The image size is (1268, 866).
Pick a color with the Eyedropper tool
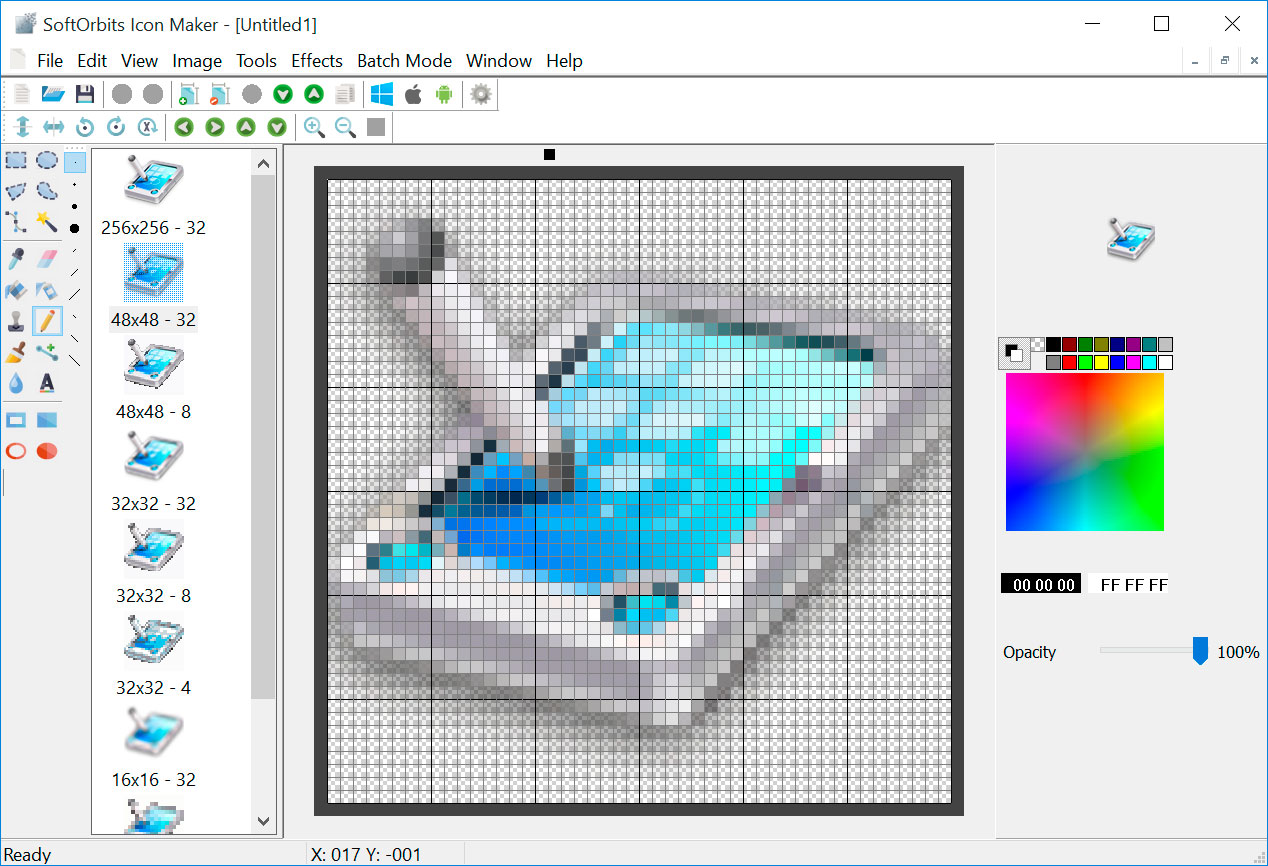pyautogui.click(x=16, y=257)
